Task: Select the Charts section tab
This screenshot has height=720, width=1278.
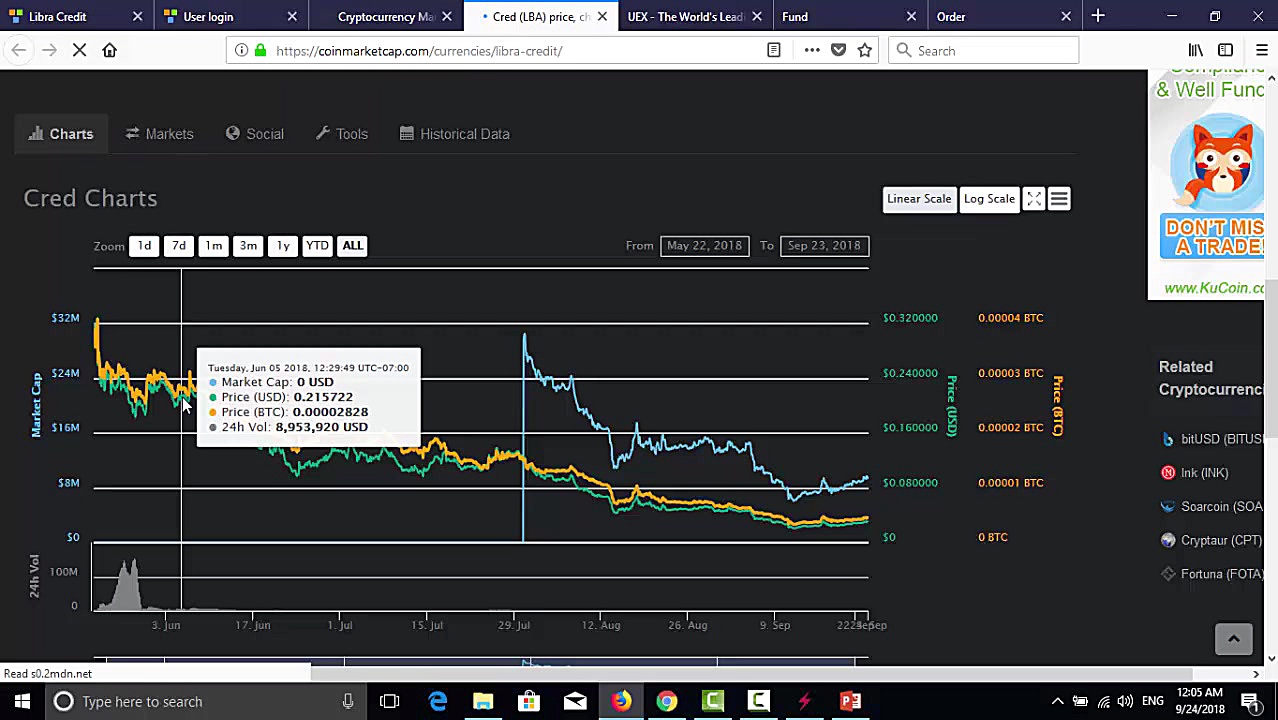Action: click(x=61, y=134)
